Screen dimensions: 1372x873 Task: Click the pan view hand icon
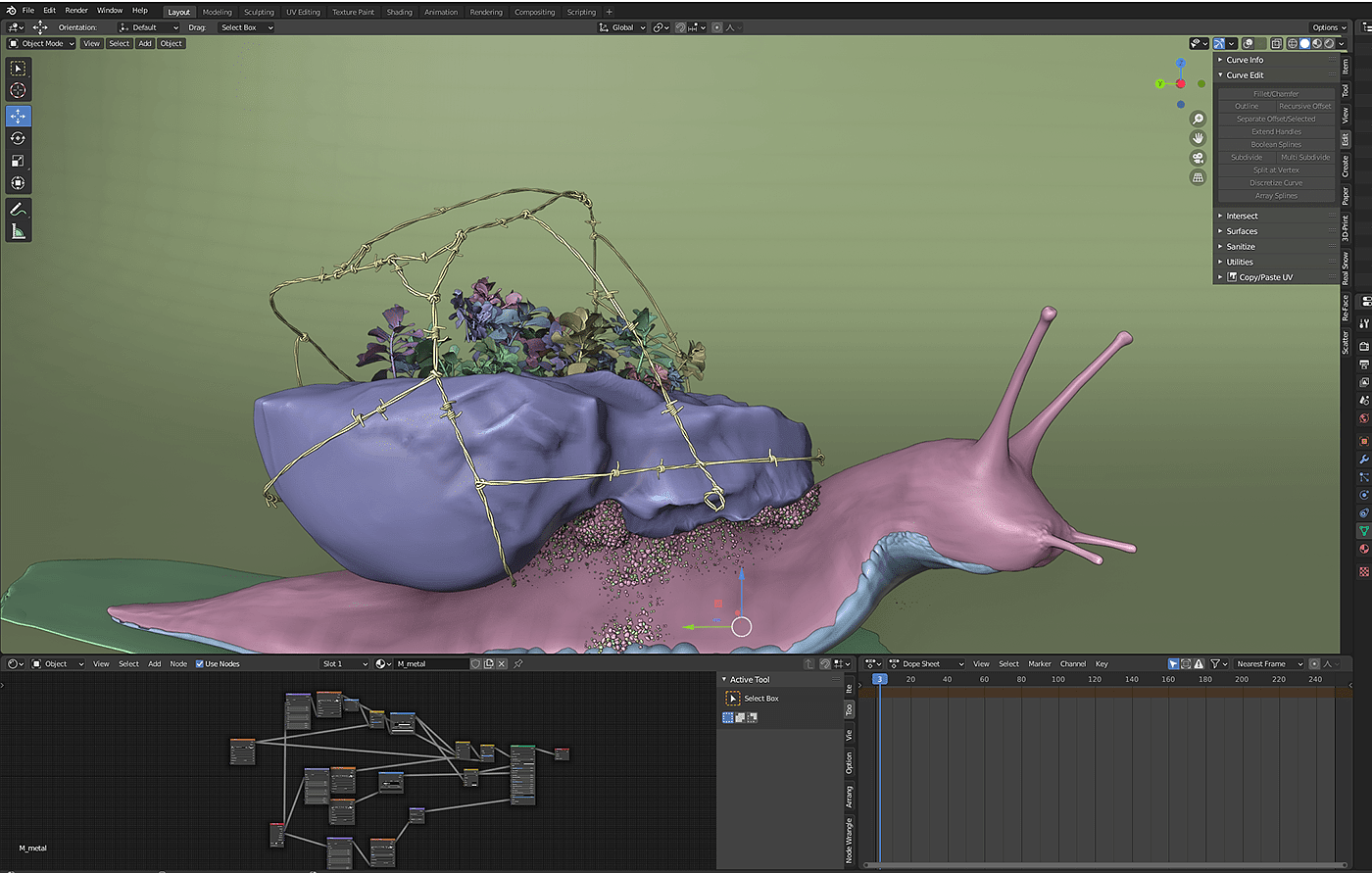(x=1198, y=138)
